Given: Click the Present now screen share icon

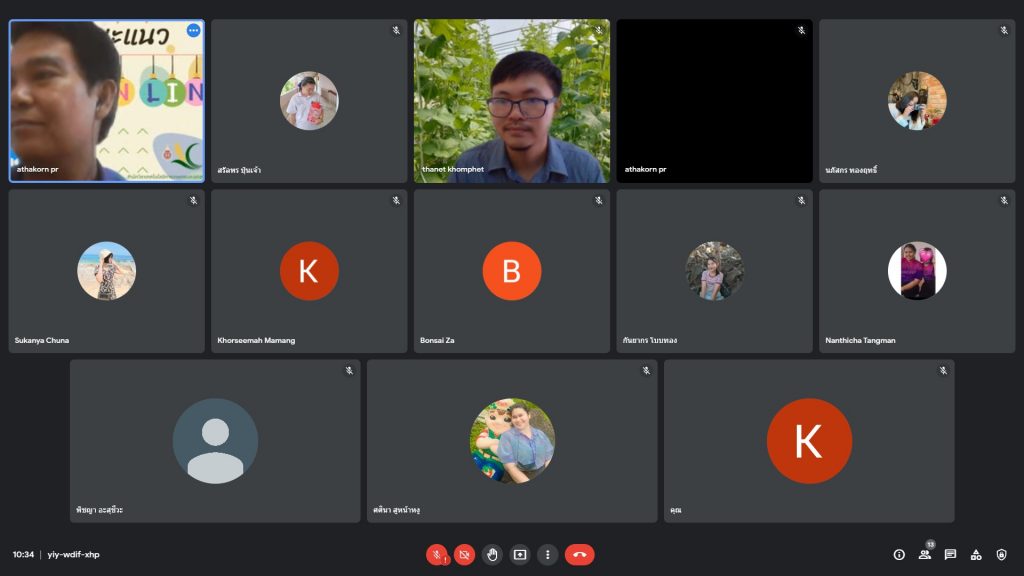Looking at the screenshot, I should coord(520,554).
